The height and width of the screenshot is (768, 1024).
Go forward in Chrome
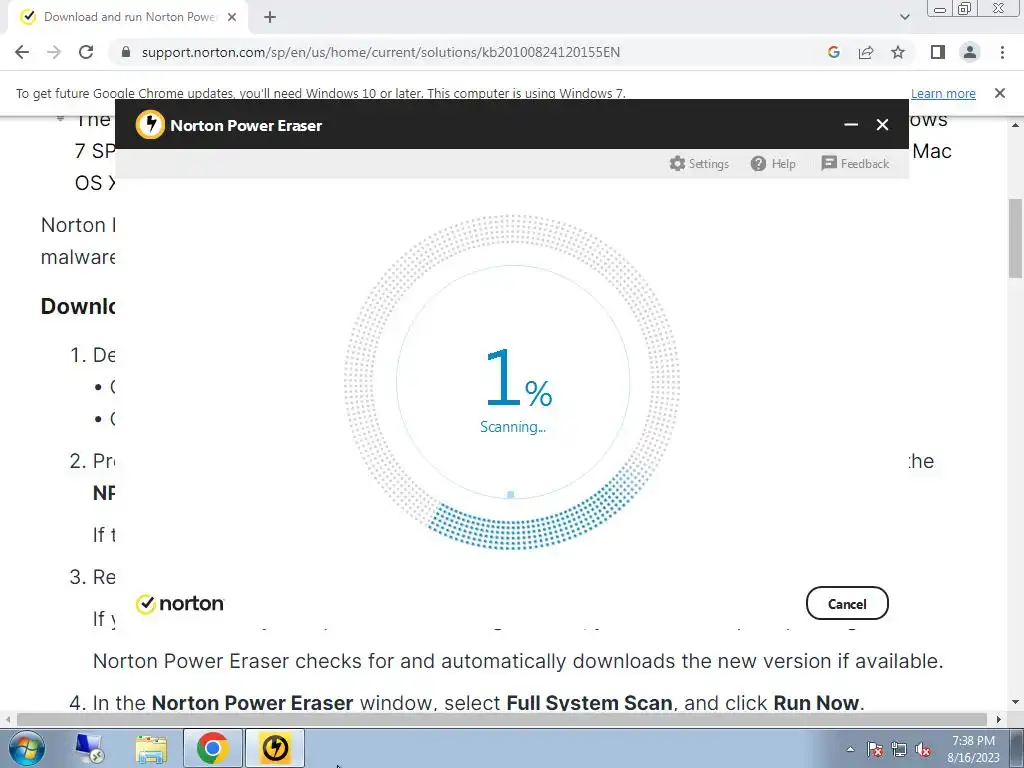[54, 52]
